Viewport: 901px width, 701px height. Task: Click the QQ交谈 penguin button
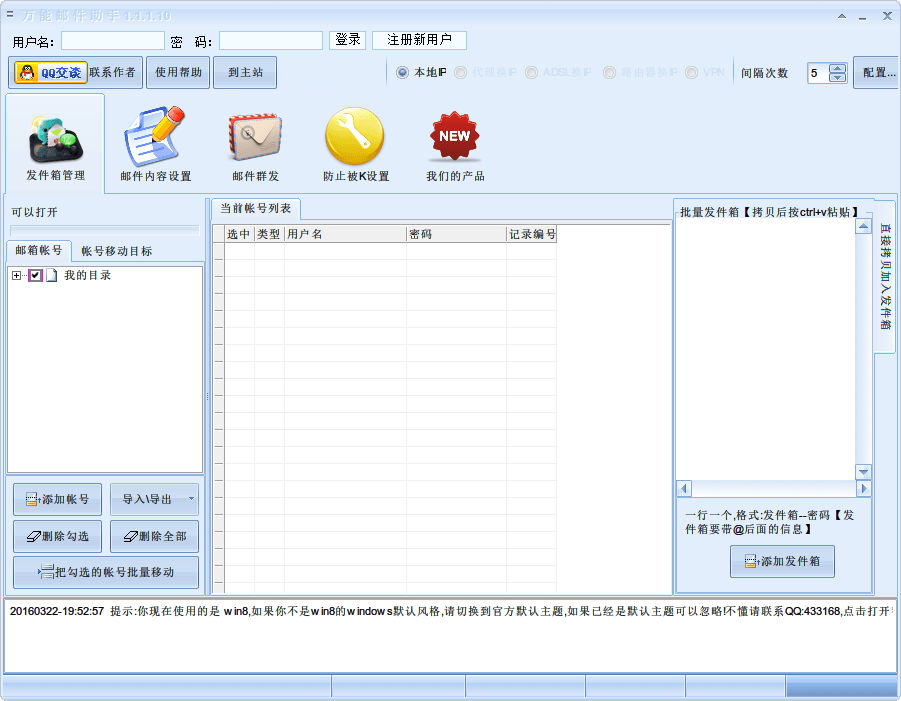coord(50,73)
